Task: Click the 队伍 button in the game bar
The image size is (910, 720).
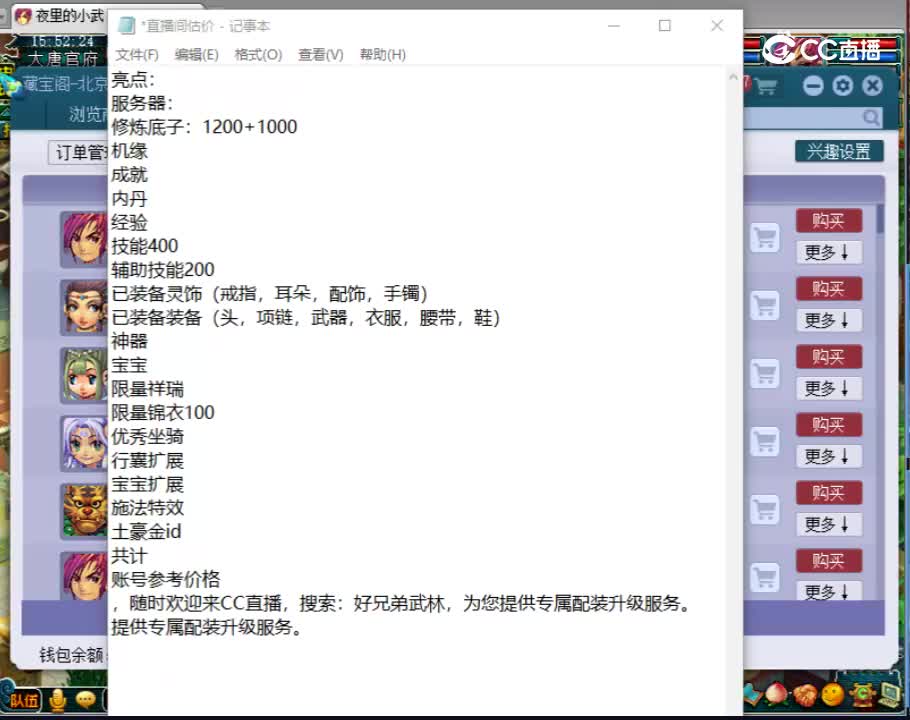Action: coord(23,700)
